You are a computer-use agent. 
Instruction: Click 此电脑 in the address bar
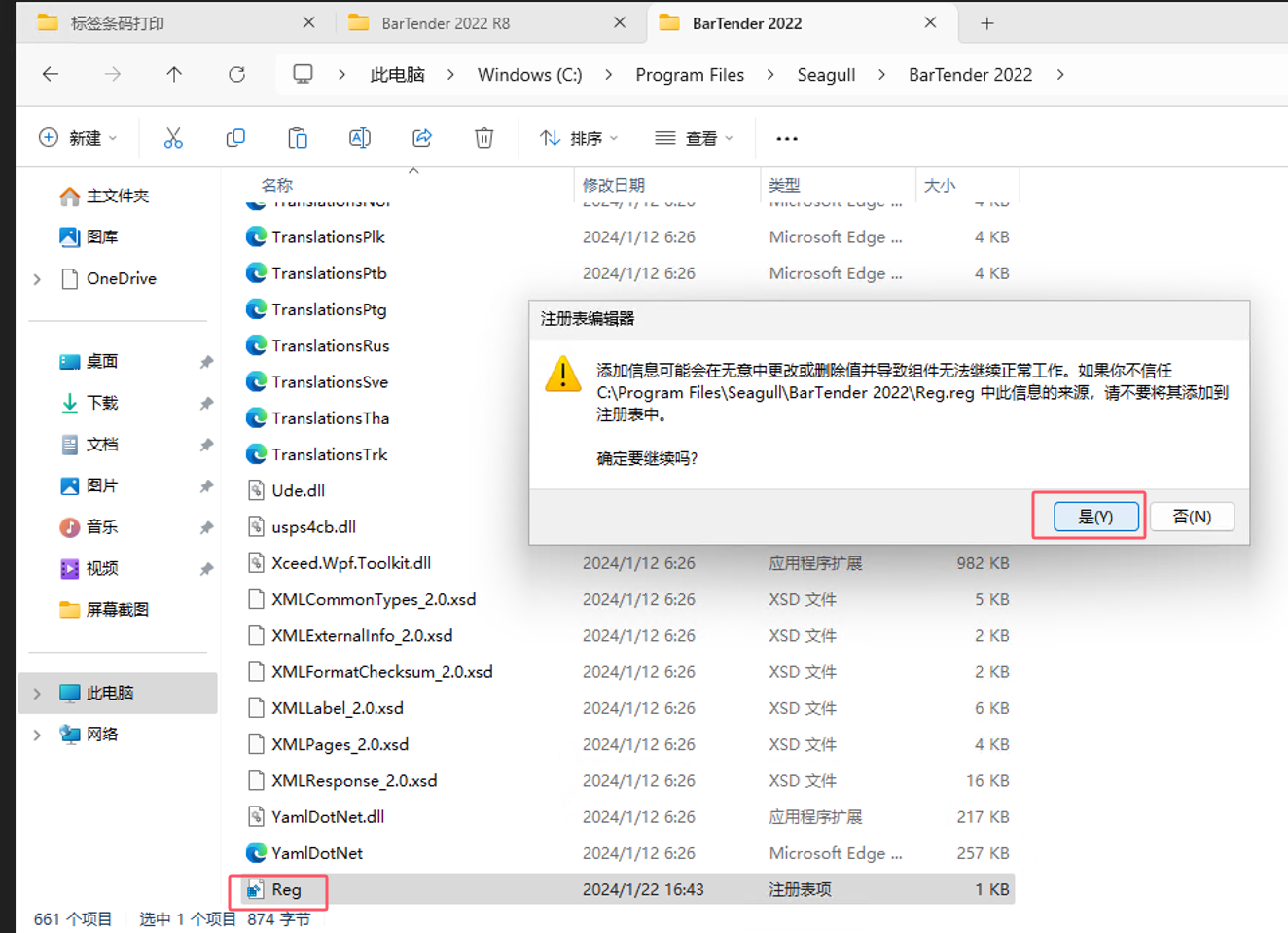coord(397,75)
